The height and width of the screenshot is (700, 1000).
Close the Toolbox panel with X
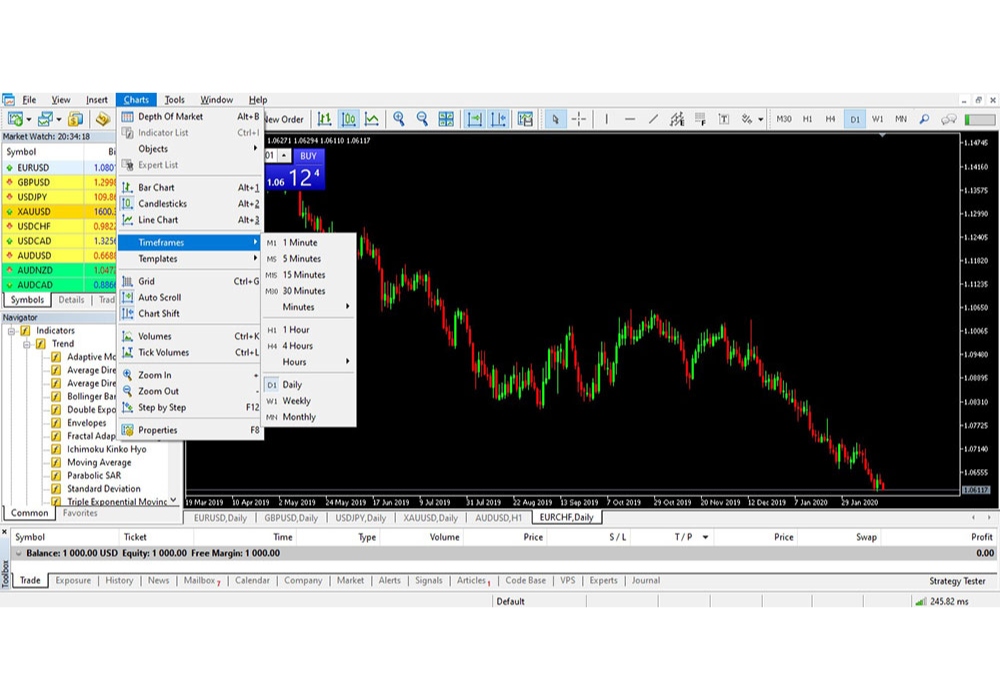coord(4,531)
